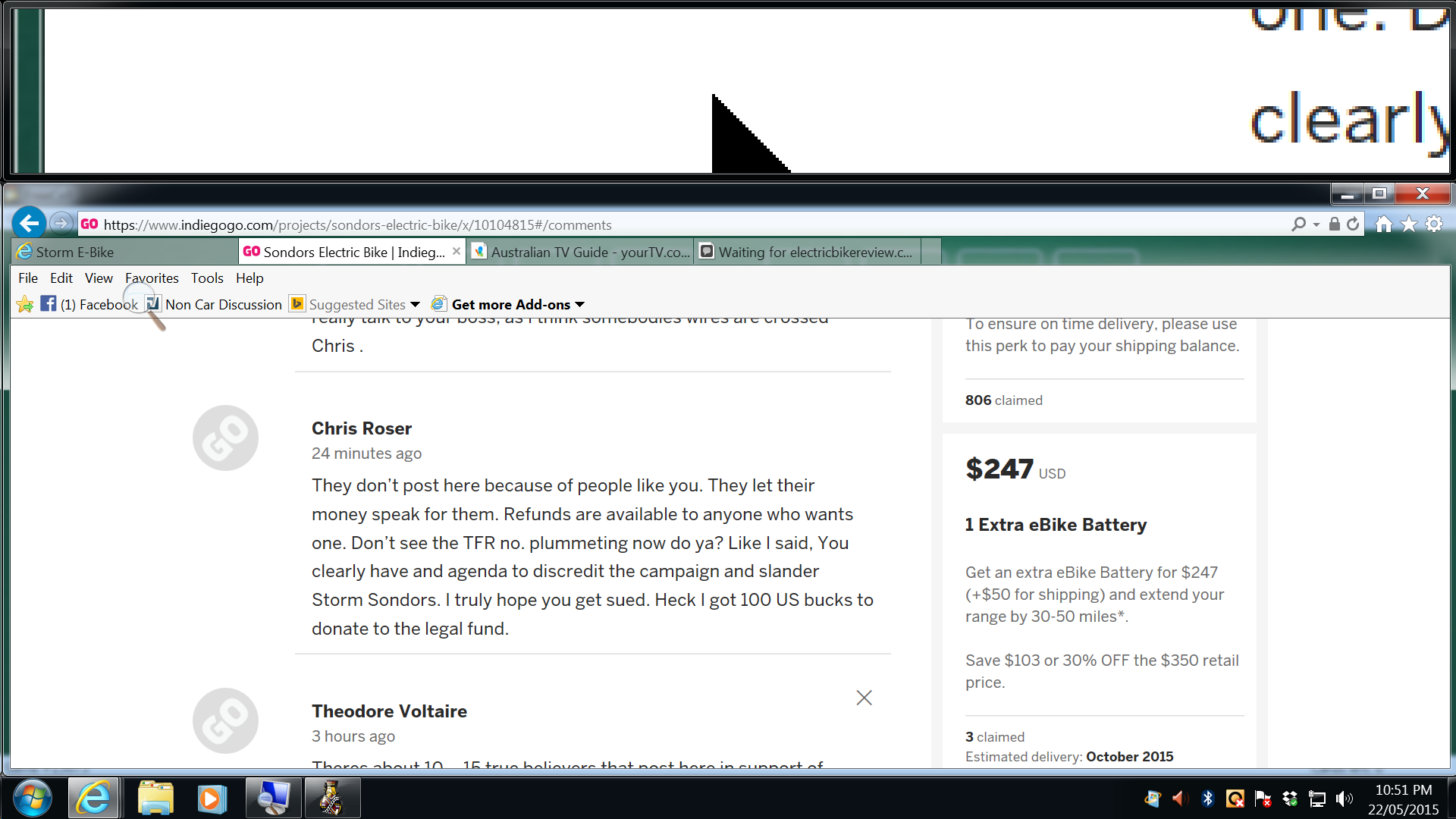1456x819 pixels.
Task: Open the Tools gear icon
Action: point(1433,224)
